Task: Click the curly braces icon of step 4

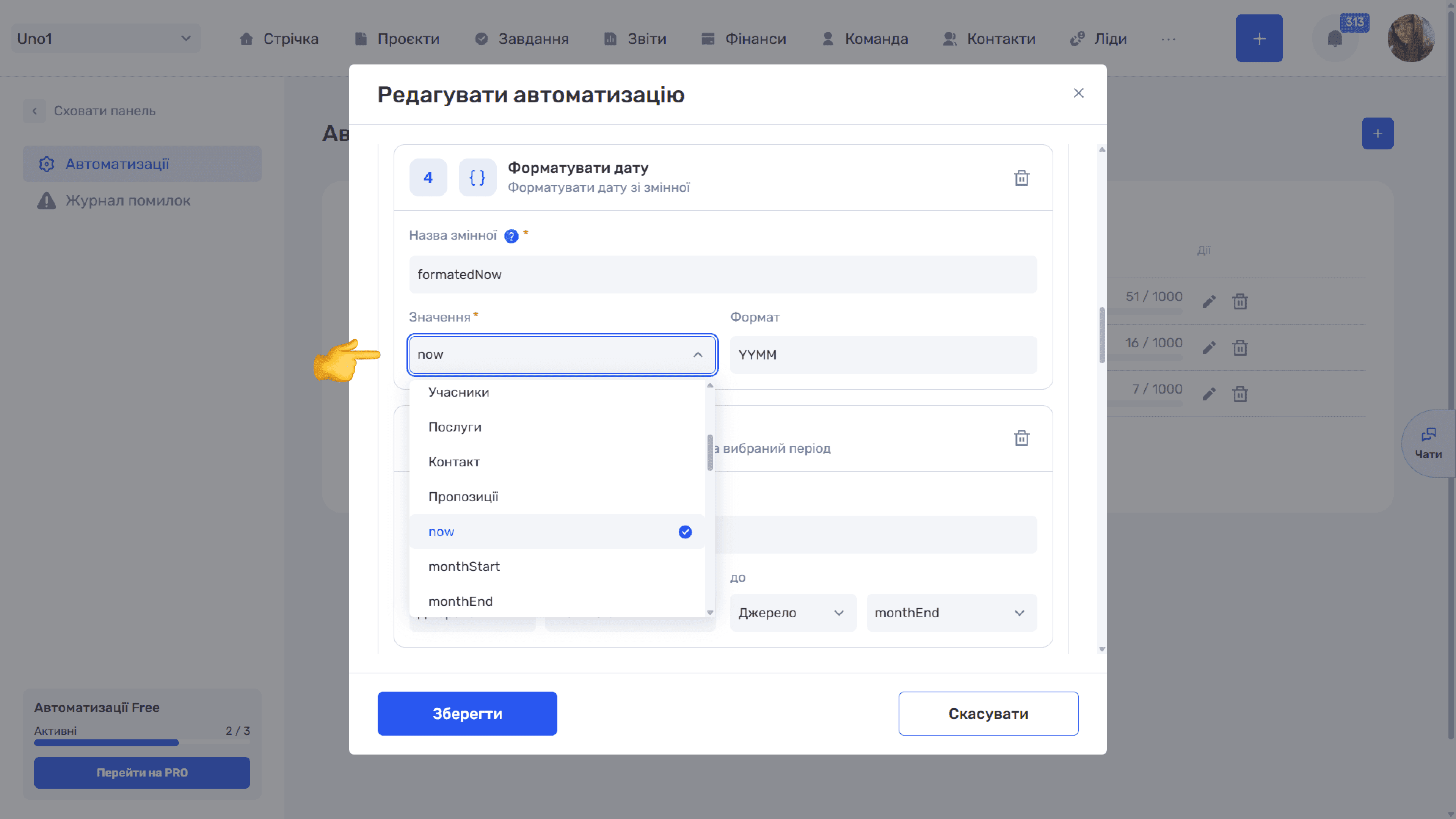Action: pos(477,177)
